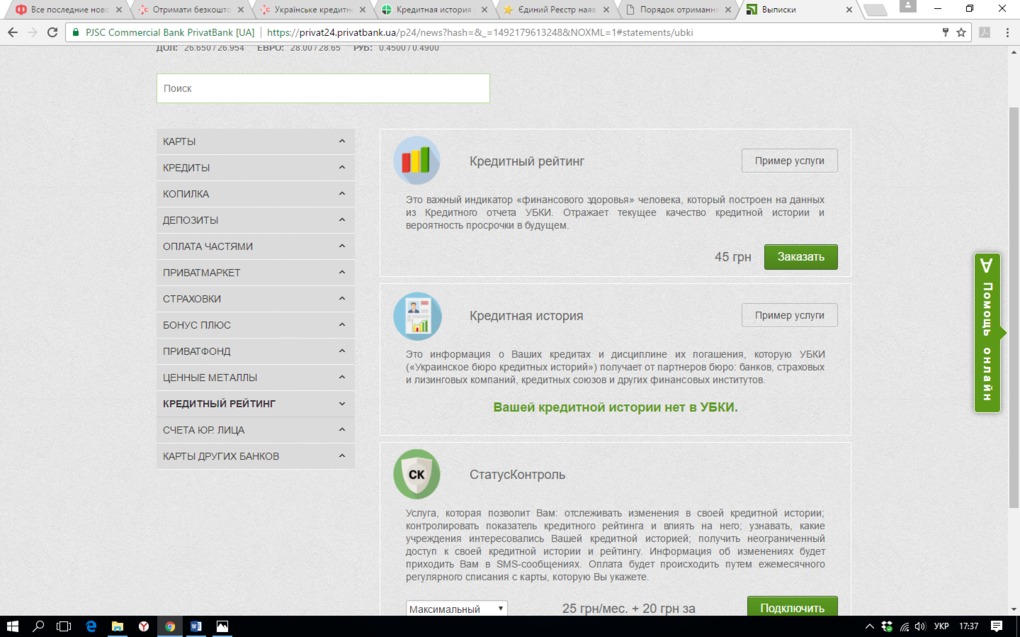Screen dimensions: 1020x637
Task: Click the Поиск search field
Action: pos(323,88)
